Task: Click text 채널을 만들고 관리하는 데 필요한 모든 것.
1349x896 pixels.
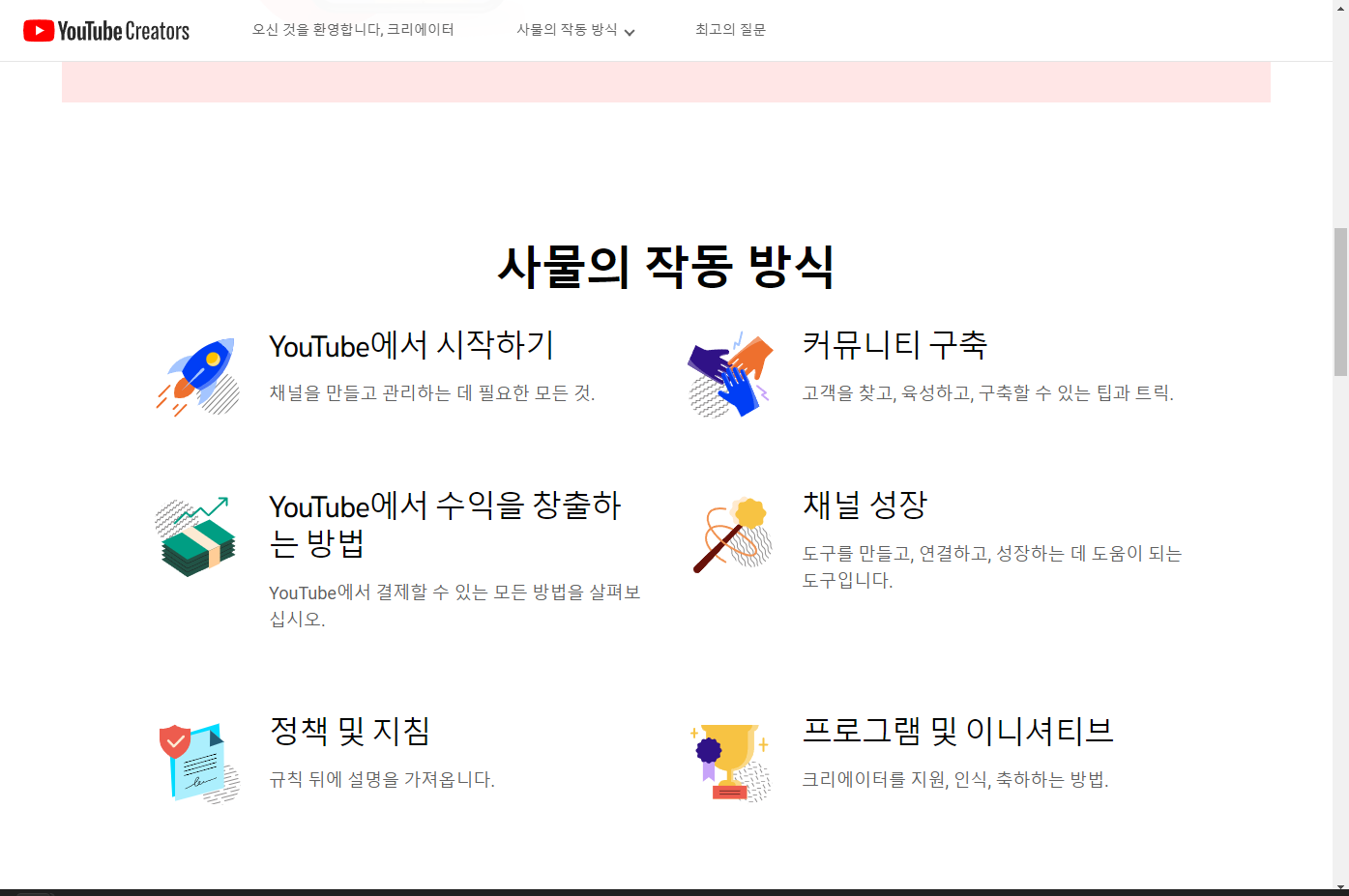Action: 432,393
